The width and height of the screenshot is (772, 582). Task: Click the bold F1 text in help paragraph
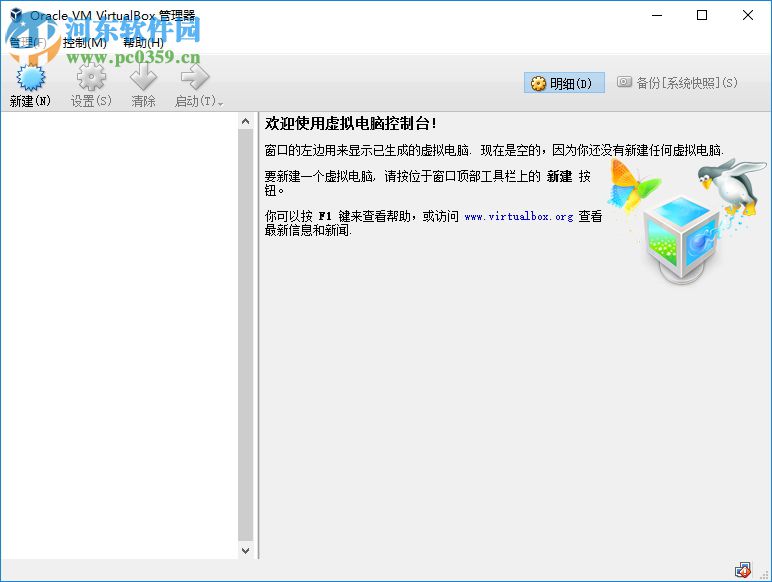click(x=325, y=216)
